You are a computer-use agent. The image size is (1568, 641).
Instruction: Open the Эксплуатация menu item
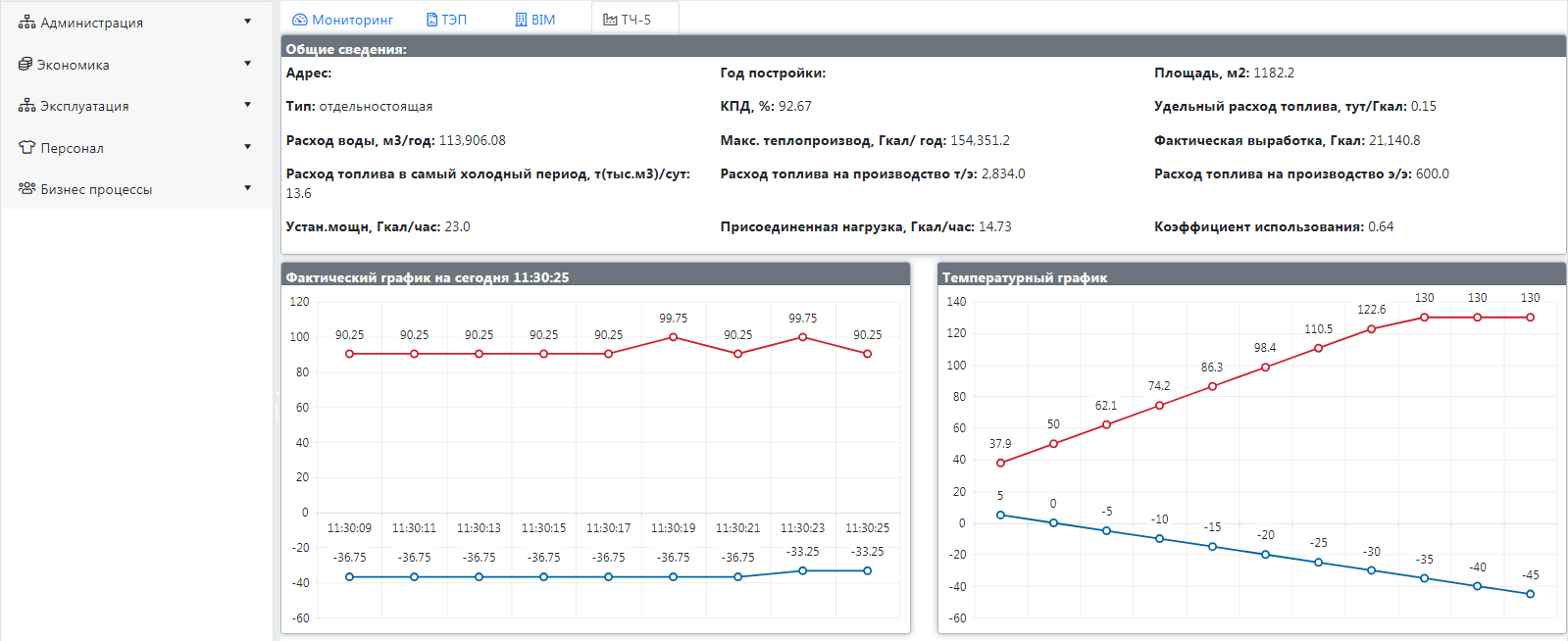[x=136, y=105]
